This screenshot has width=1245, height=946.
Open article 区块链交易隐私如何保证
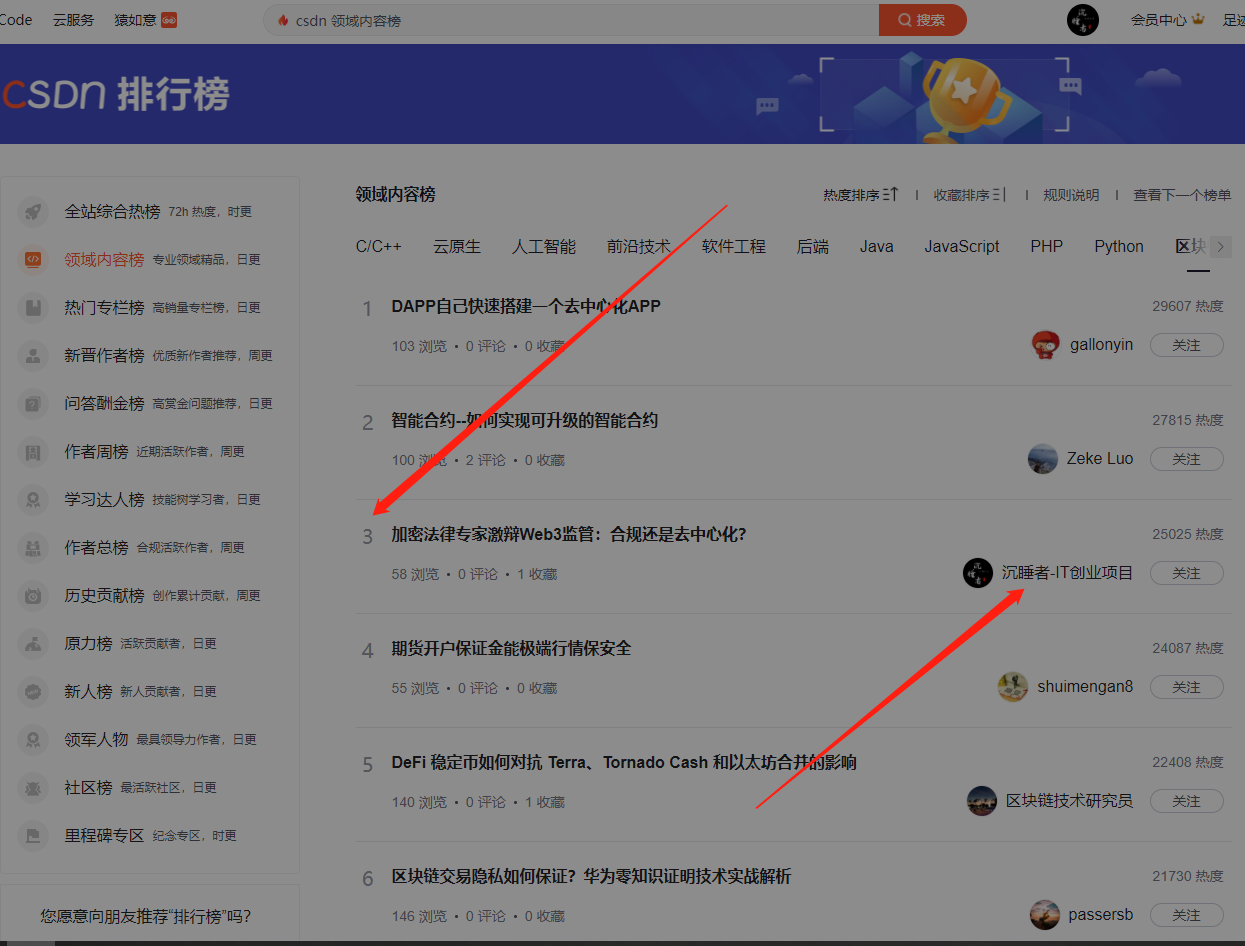click(591, 876)
